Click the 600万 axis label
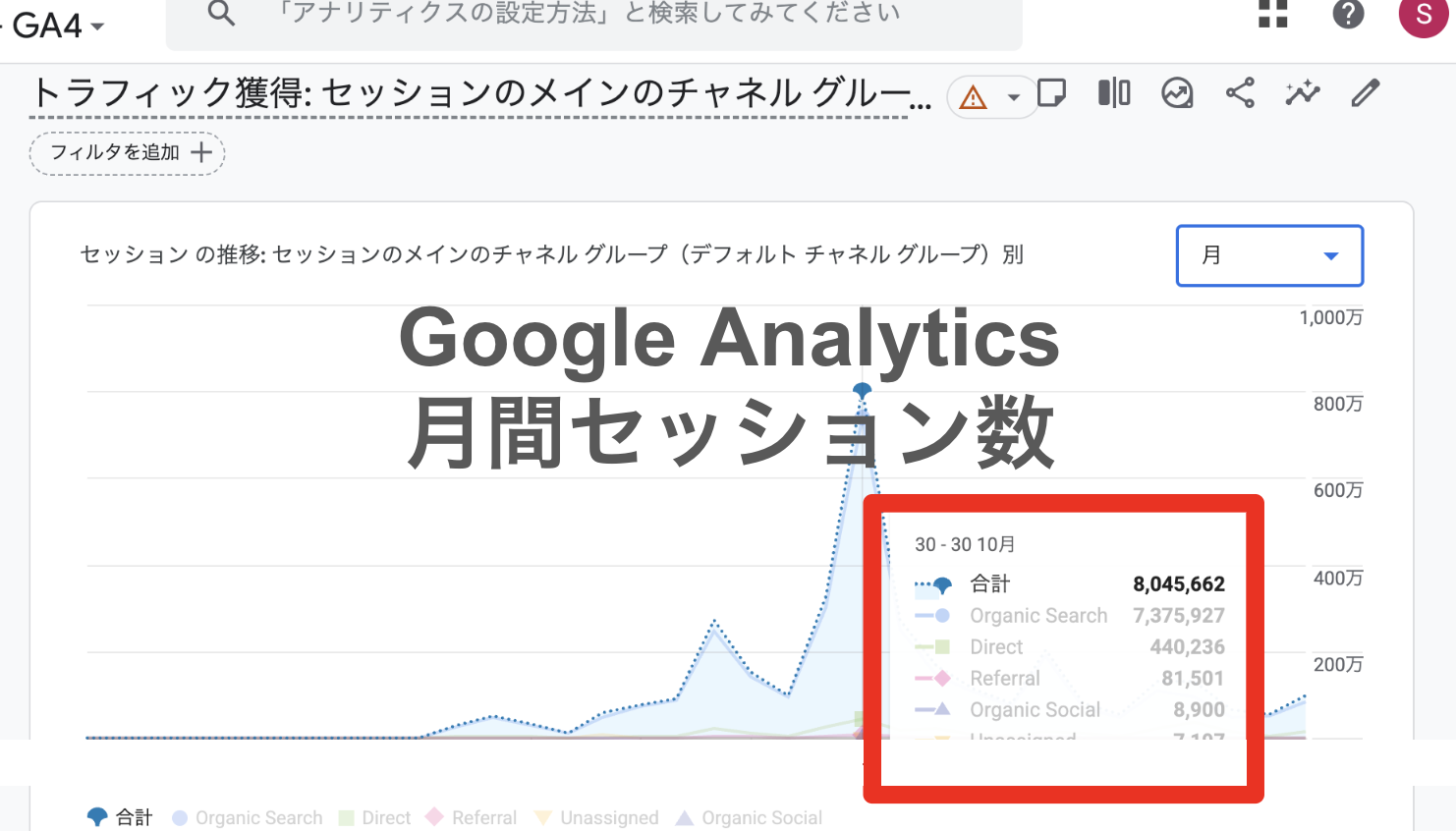The width and height of the screenshot is (1456, 831). pos(1338,490)
